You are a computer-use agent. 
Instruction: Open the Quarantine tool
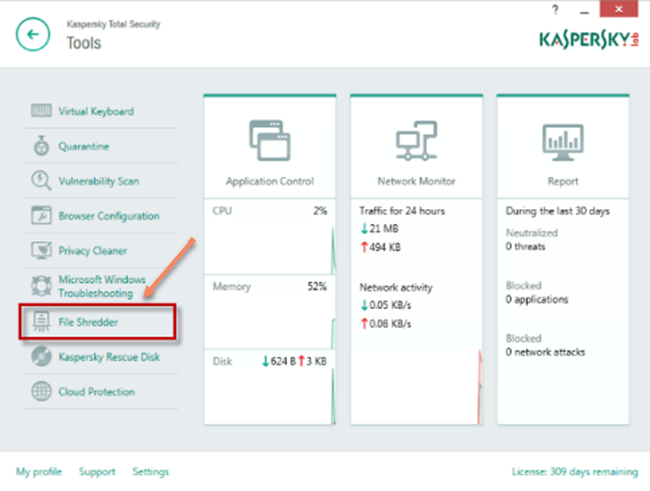tap(84, 146)
